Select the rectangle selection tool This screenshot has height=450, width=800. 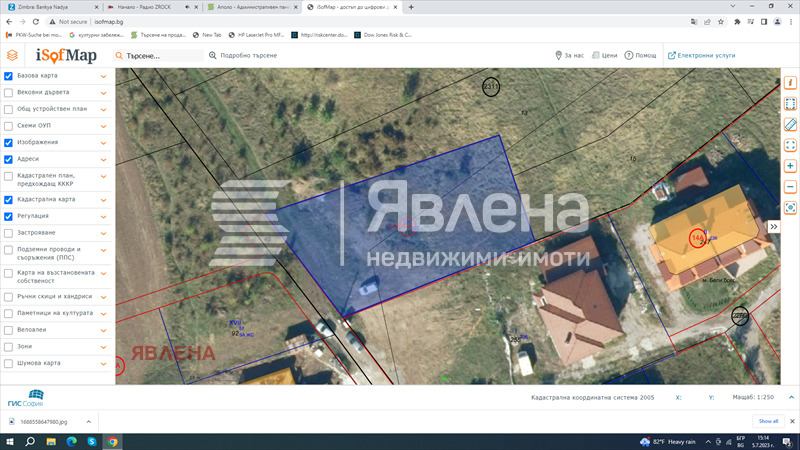790,103
